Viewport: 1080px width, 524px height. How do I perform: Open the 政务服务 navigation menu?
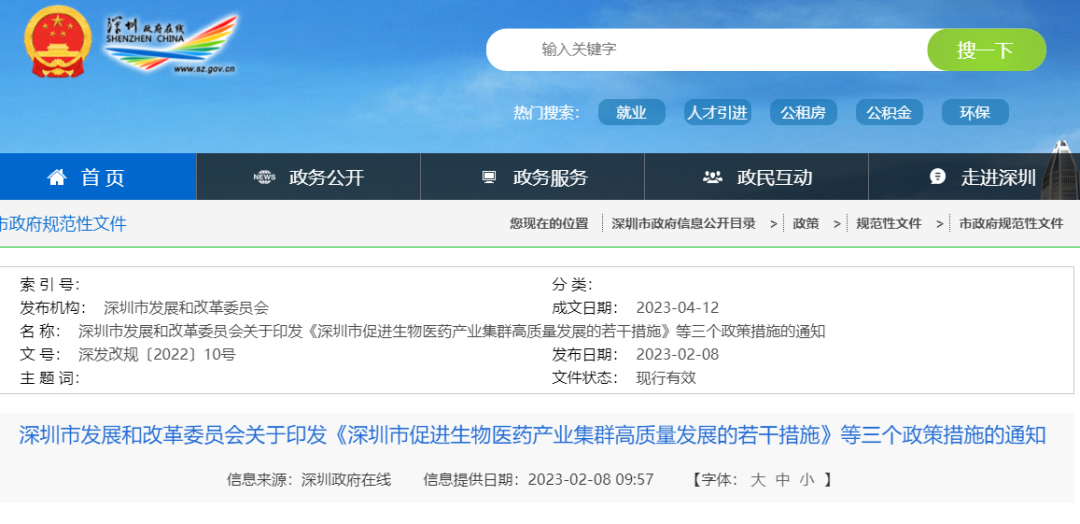click(550, 178)
